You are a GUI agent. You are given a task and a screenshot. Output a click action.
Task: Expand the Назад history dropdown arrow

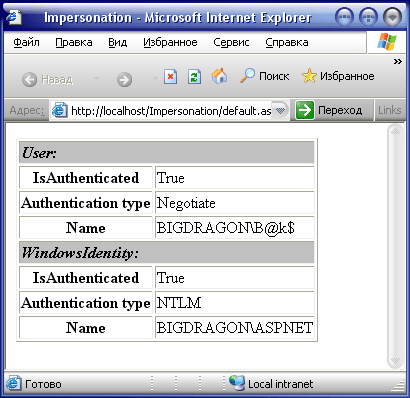click(96, 79)
